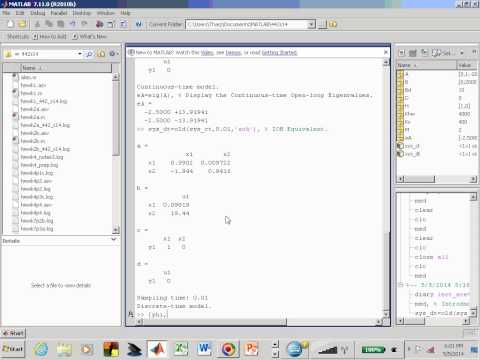
Task: Open PowerPoint from the taskbar
Action: click(251, 349)
